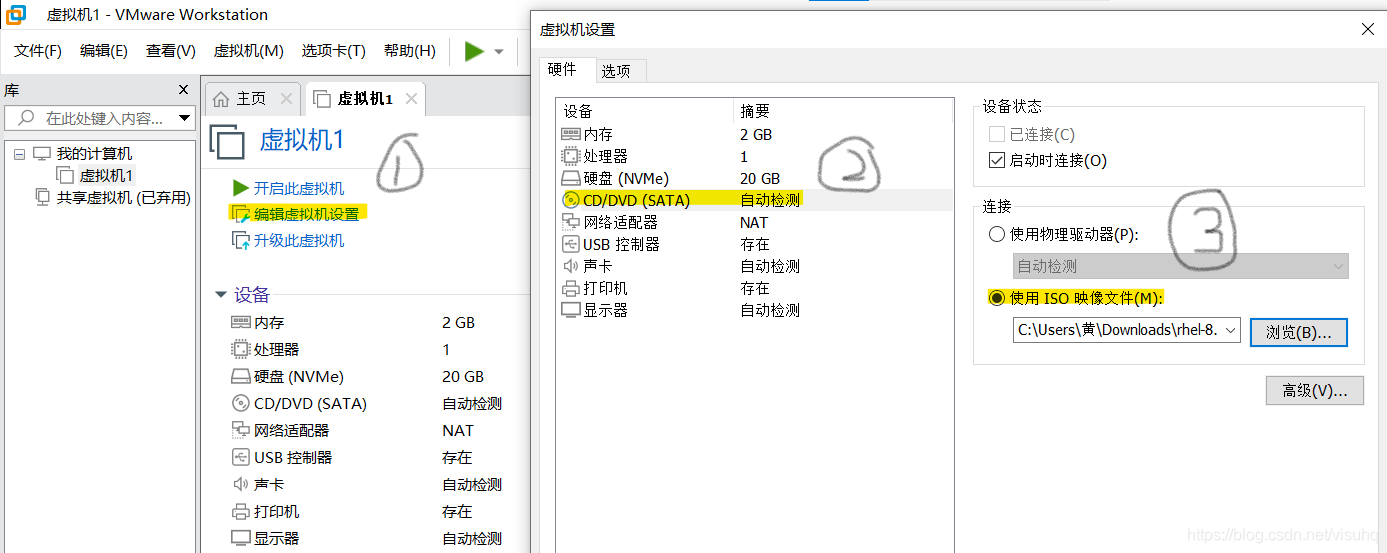
Task: Click the large VM icon beside 虚拟机1 heading
Action: pyautogui.click(x=227, y=141)
